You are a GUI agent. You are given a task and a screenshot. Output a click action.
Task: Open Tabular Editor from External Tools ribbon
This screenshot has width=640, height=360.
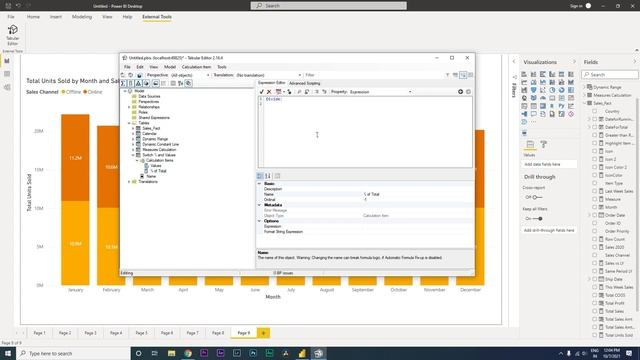pyautogui.click(x=13, y=35)
